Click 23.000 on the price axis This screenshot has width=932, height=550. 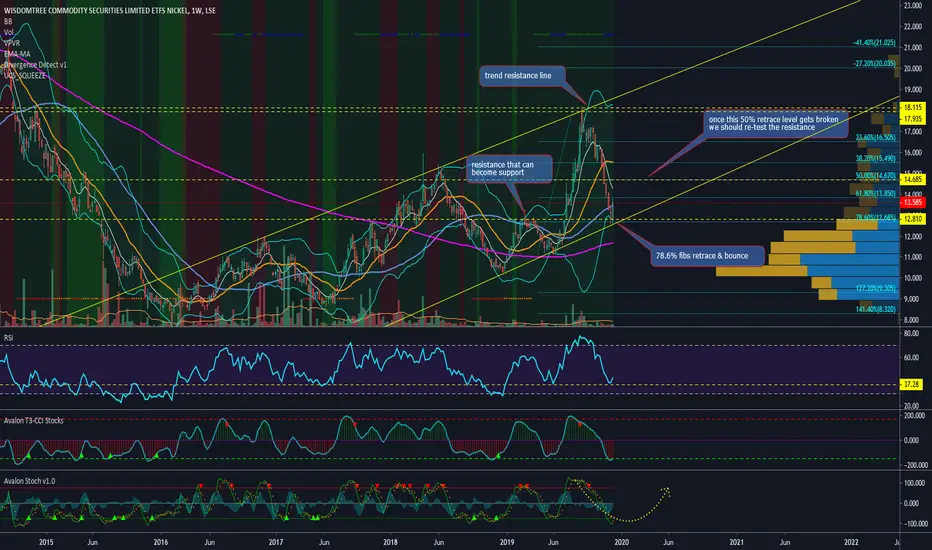click(912, 5)
